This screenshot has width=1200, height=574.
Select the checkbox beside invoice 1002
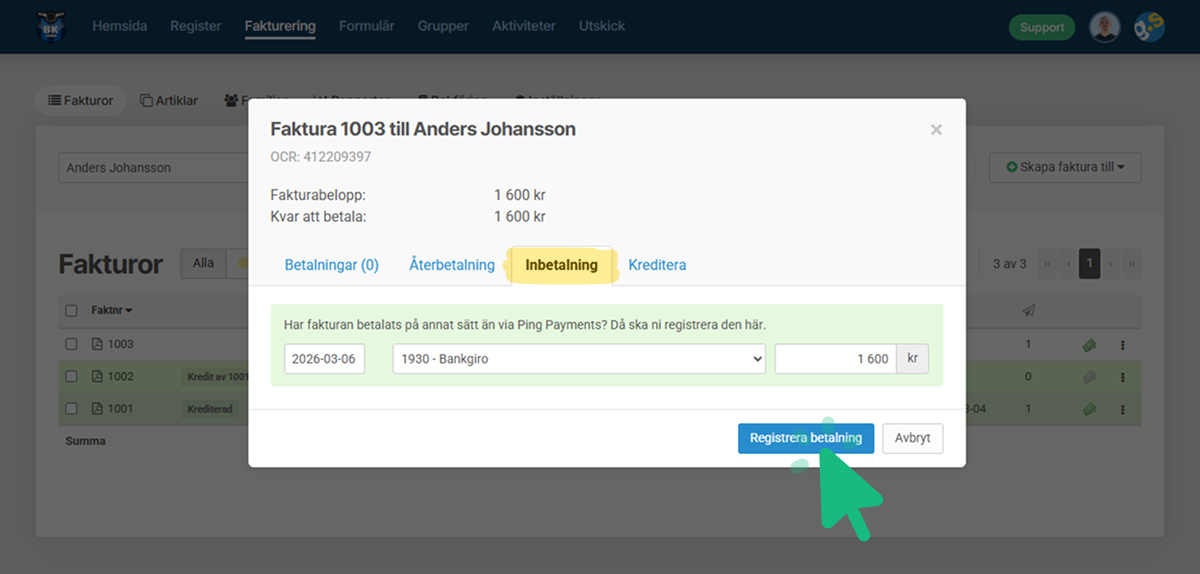pos(71,377)
